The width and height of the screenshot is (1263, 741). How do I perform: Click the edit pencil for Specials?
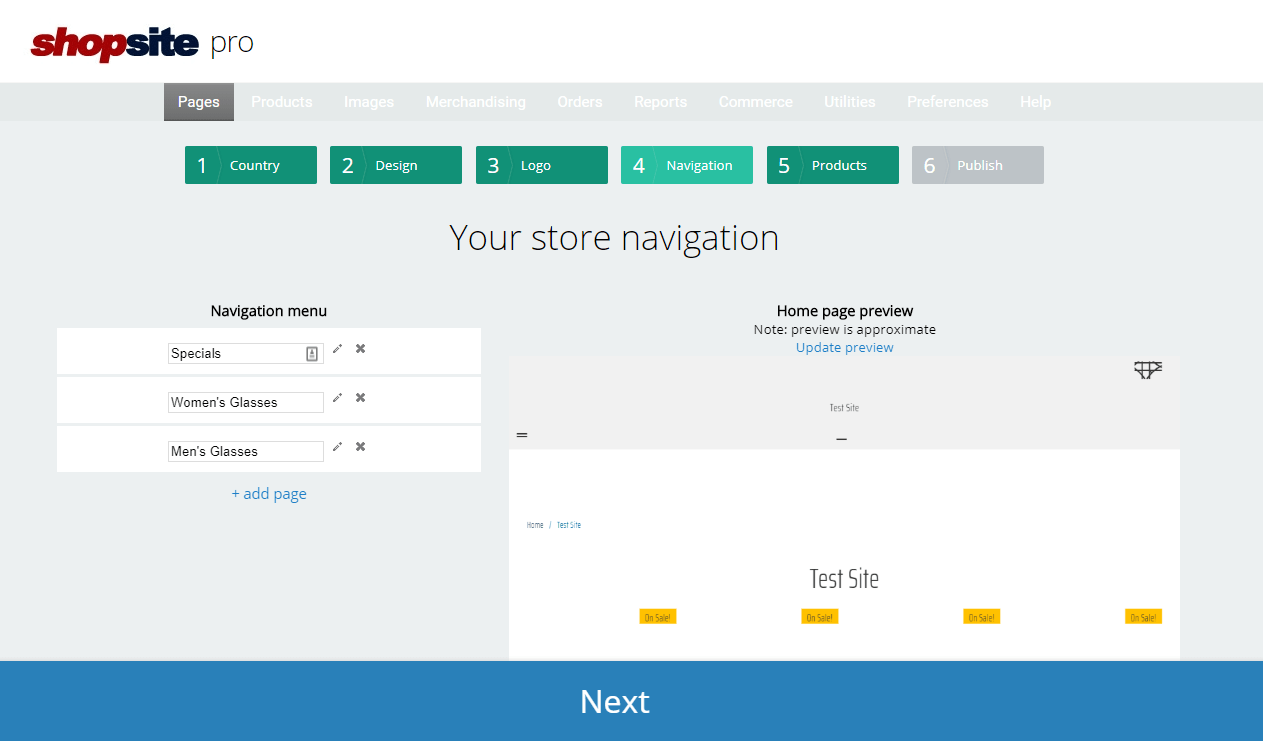coord(337,349)
